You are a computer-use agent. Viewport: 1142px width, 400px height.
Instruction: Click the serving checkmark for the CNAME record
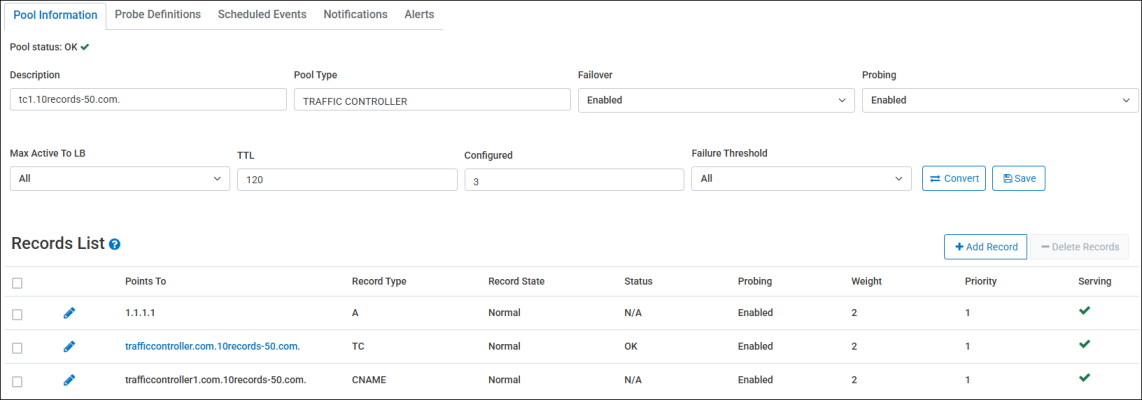click(1084, 378)
